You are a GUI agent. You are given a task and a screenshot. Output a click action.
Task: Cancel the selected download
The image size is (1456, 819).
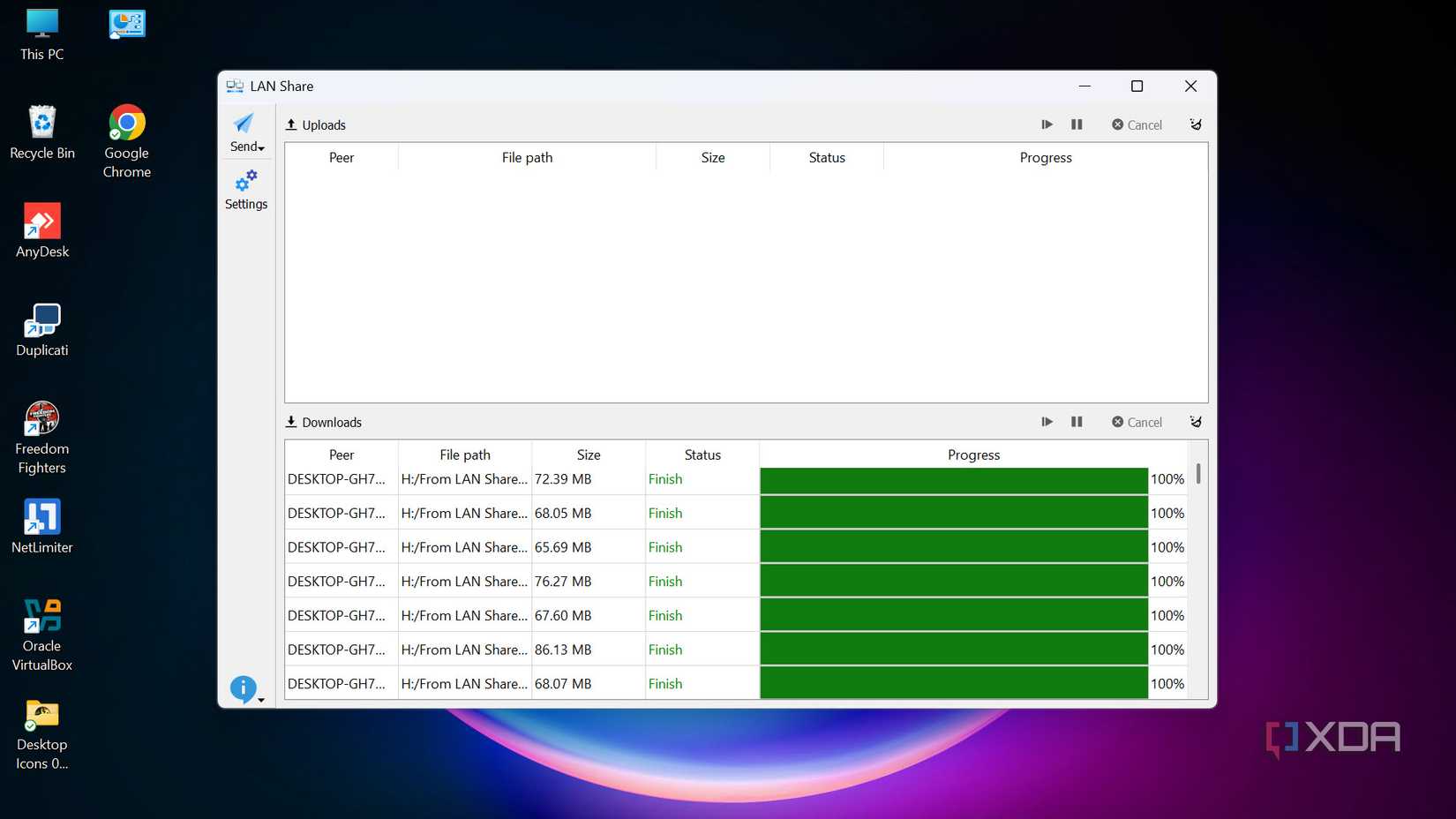tap(1137, 422)
